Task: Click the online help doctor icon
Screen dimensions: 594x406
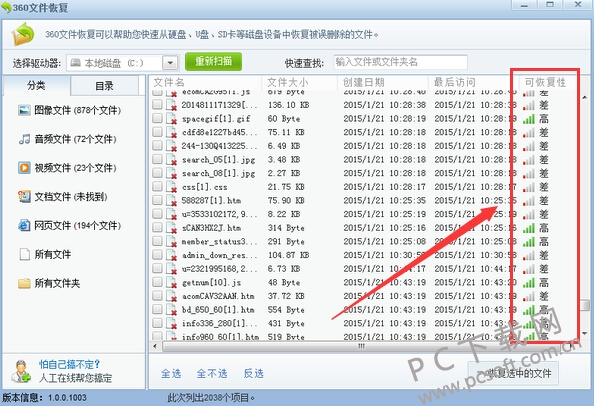Action: 20,371
